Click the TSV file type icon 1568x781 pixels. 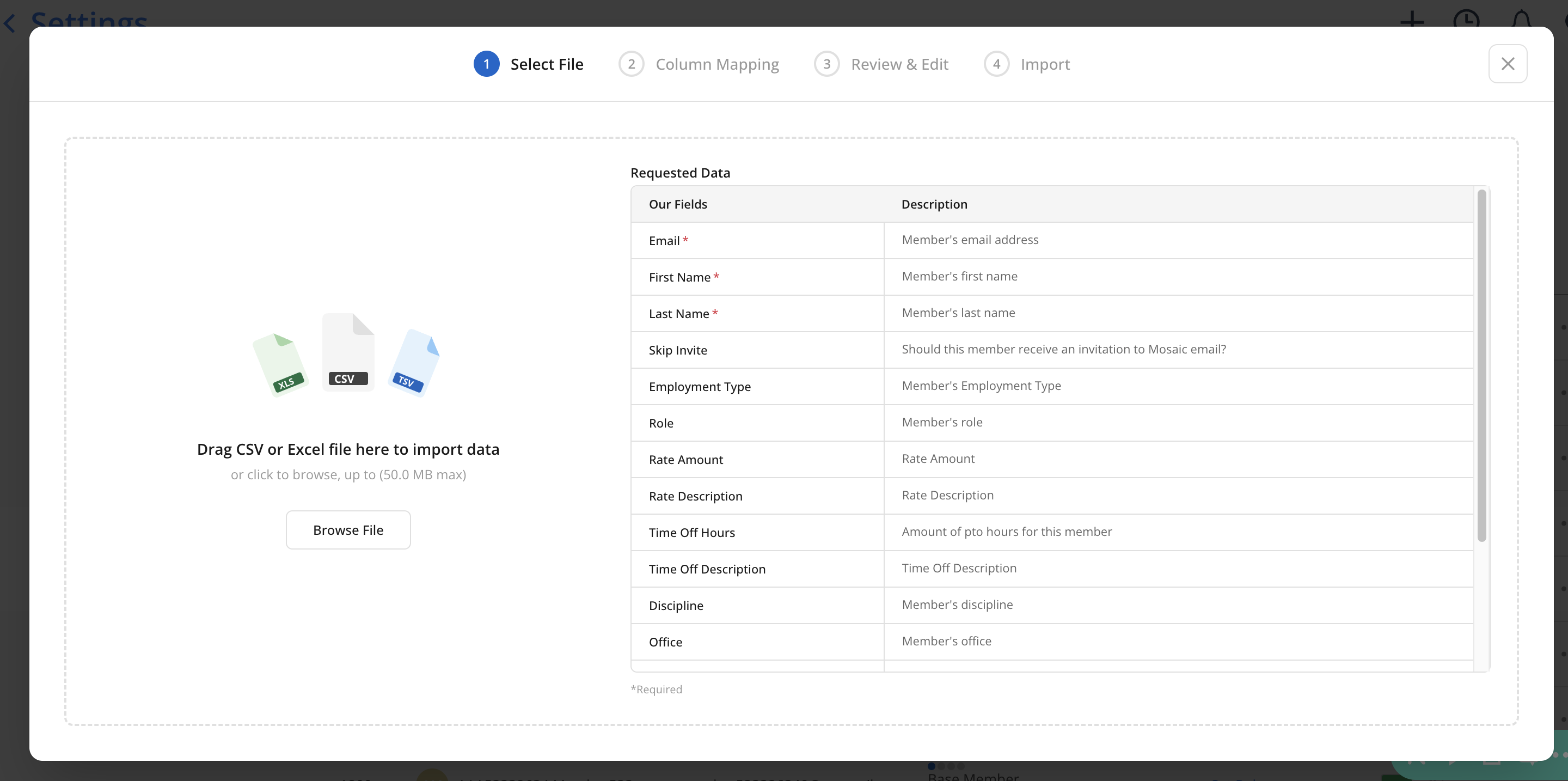(x=414, y=363)
